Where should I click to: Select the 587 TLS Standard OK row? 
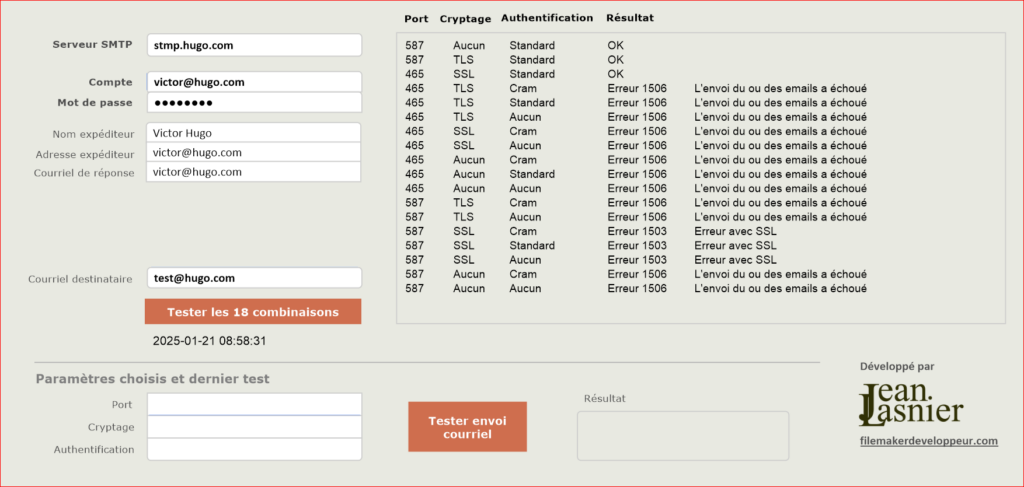pyautogui.click(x=515, y=60)
